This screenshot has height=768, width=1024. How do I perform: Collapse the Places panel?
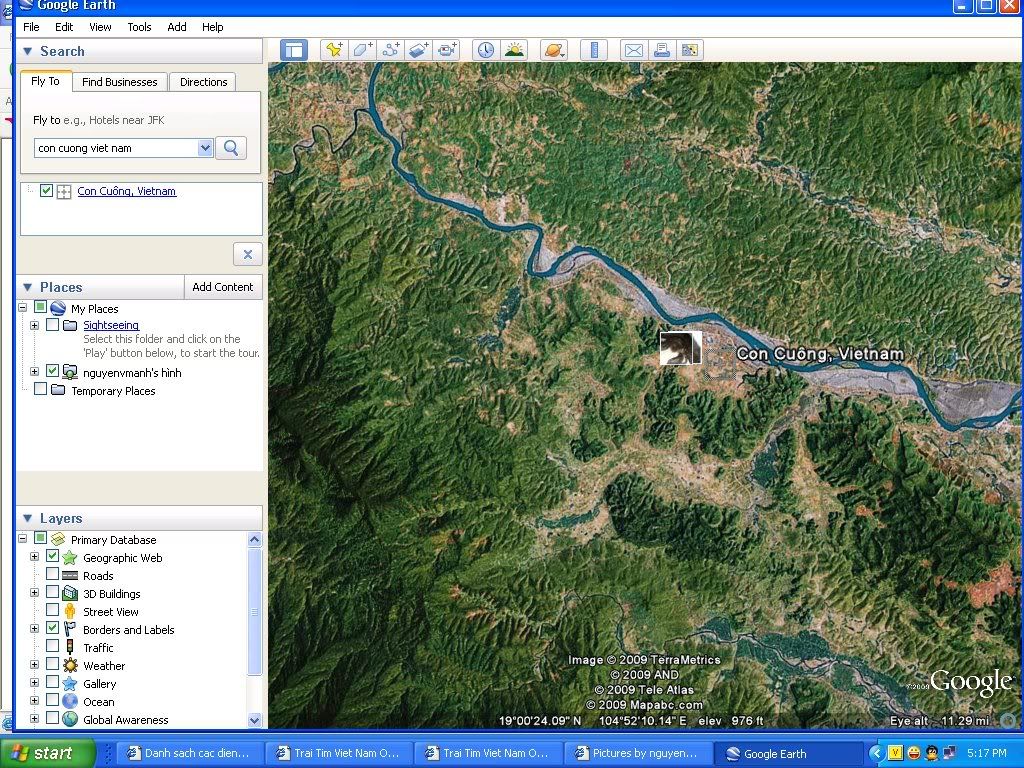point(27,287)
